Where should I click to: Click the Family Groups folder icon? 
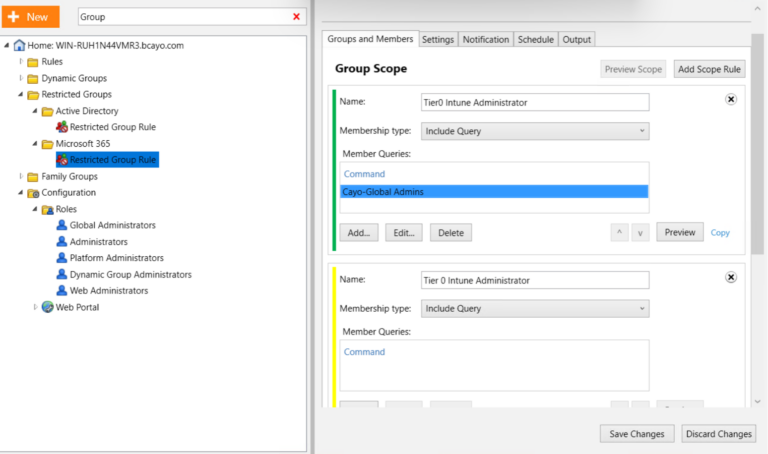[33, 177]
